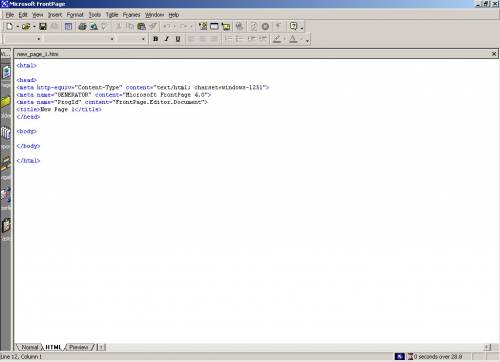Click the New Page icon
The image size is (500, 362).
pos(10,26)
